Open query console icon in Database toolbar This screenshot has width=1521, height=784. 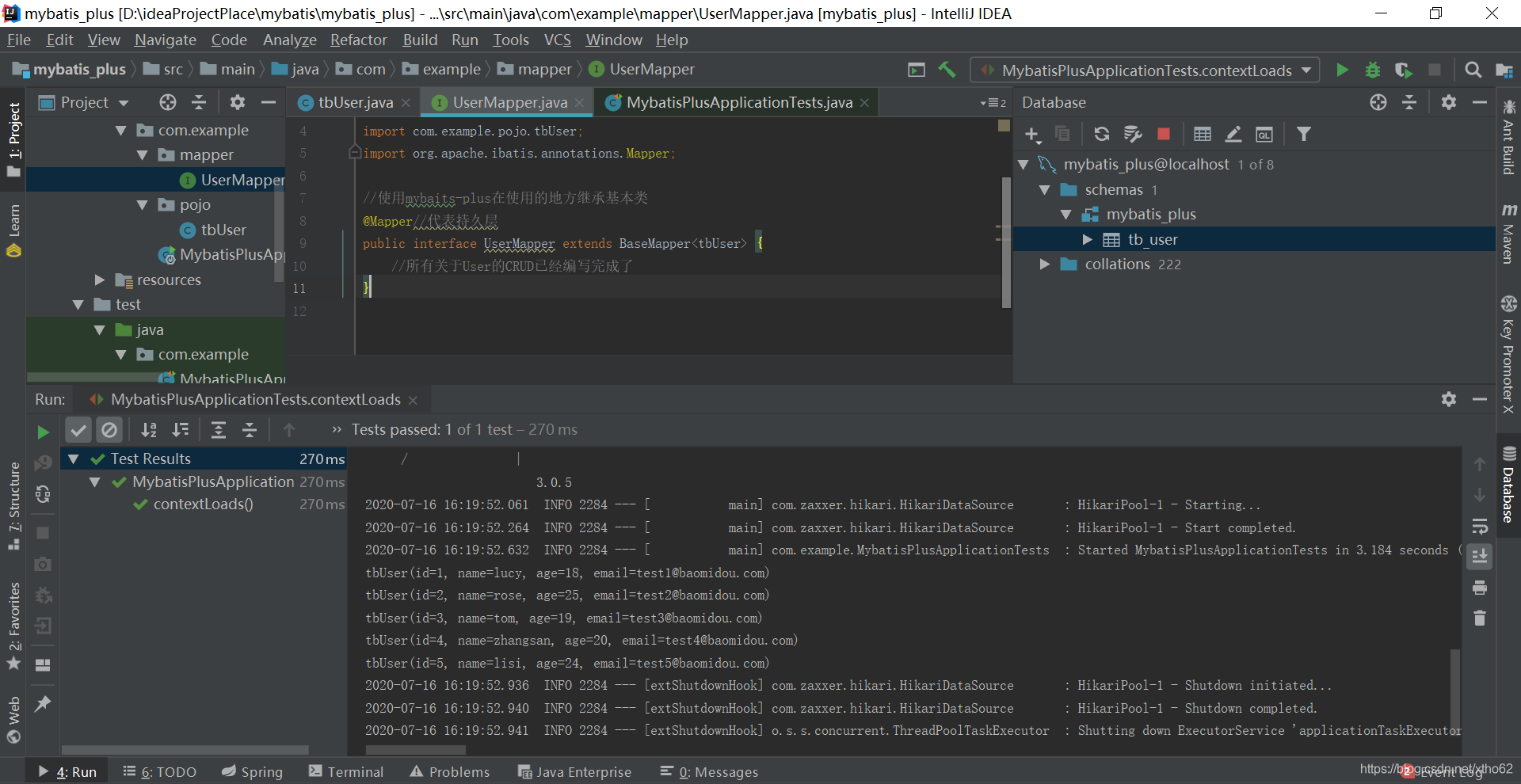coord(1264,134)
